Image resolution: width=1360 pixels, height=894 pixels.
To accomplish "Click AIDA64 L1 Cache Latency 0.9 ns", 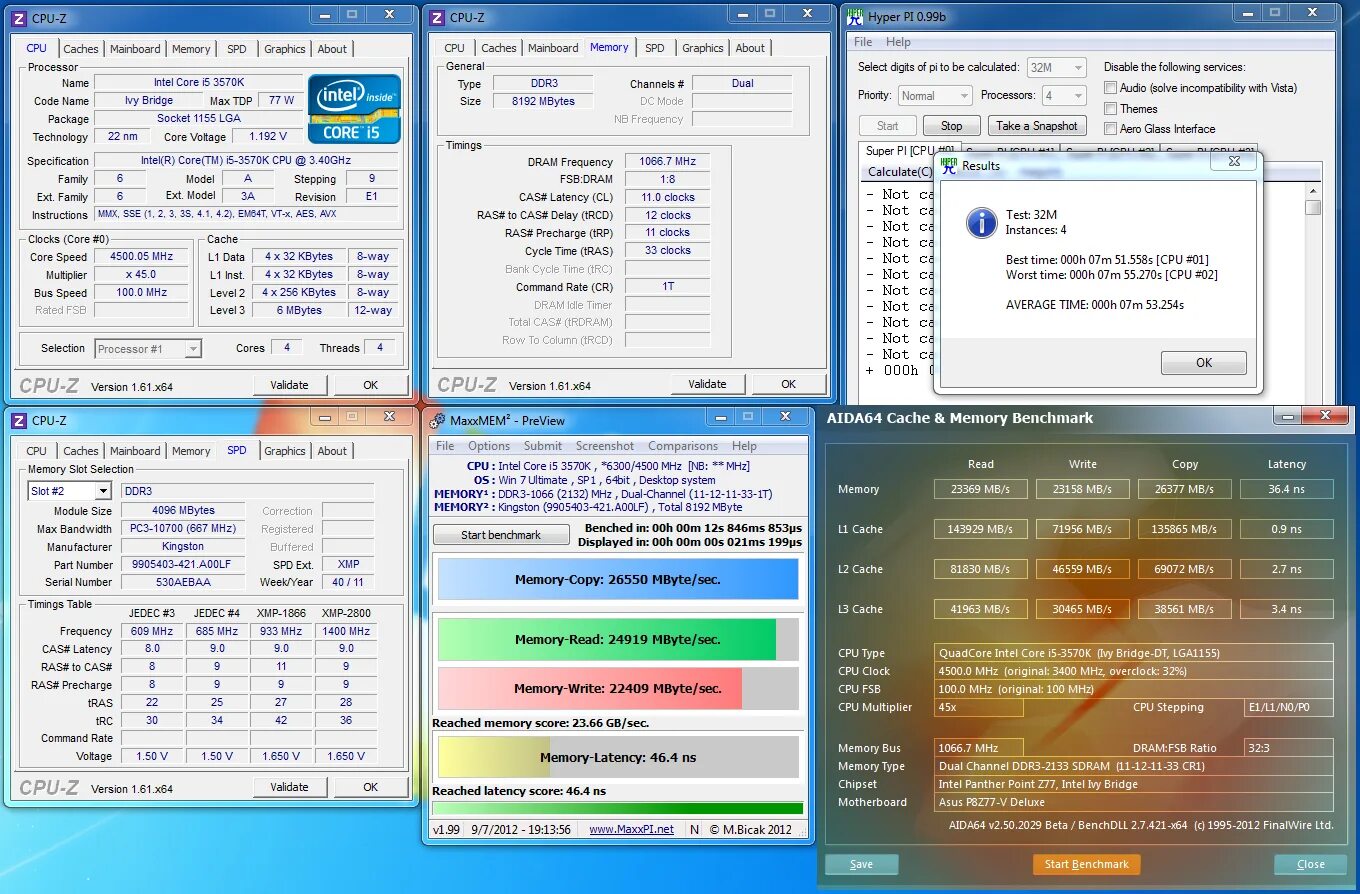I will [x=1286, y=529].
